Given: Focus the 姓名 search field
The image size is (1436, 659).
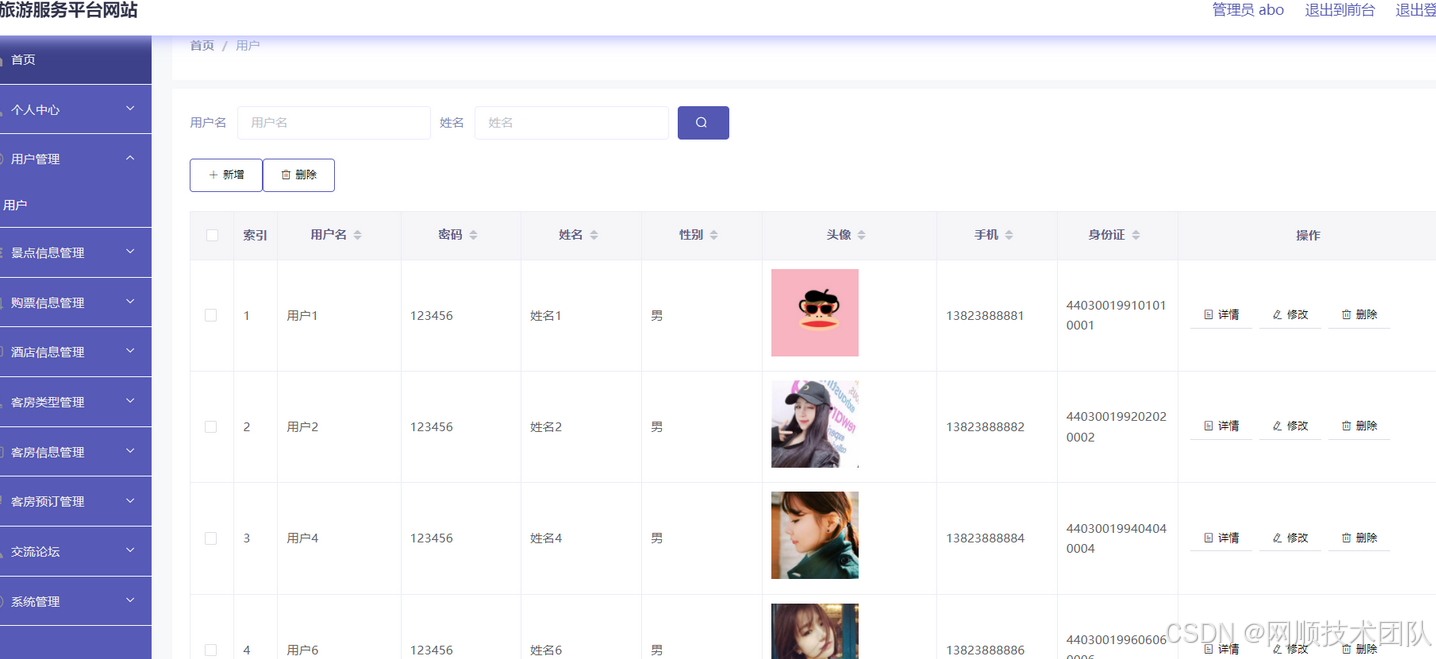Looking at the screenshot, I should pos(571,123).
